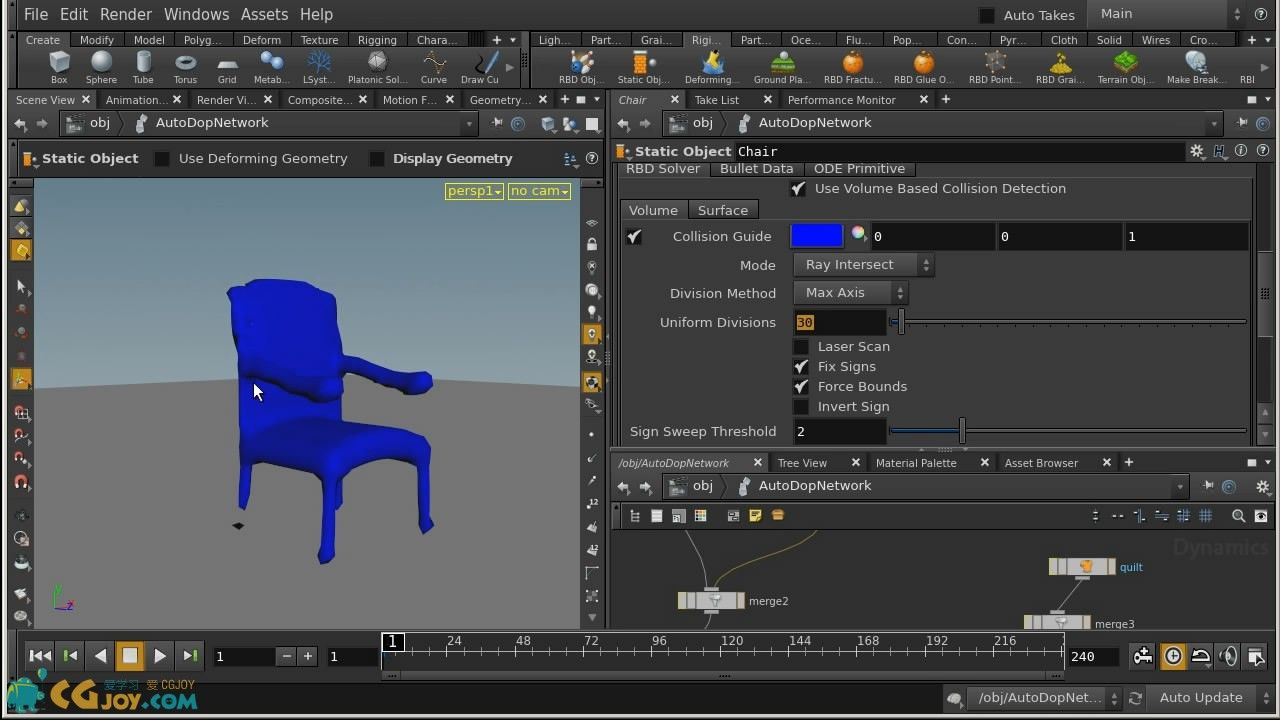Toggle Use Deforming Geometry checkbox

pos(162,159)
